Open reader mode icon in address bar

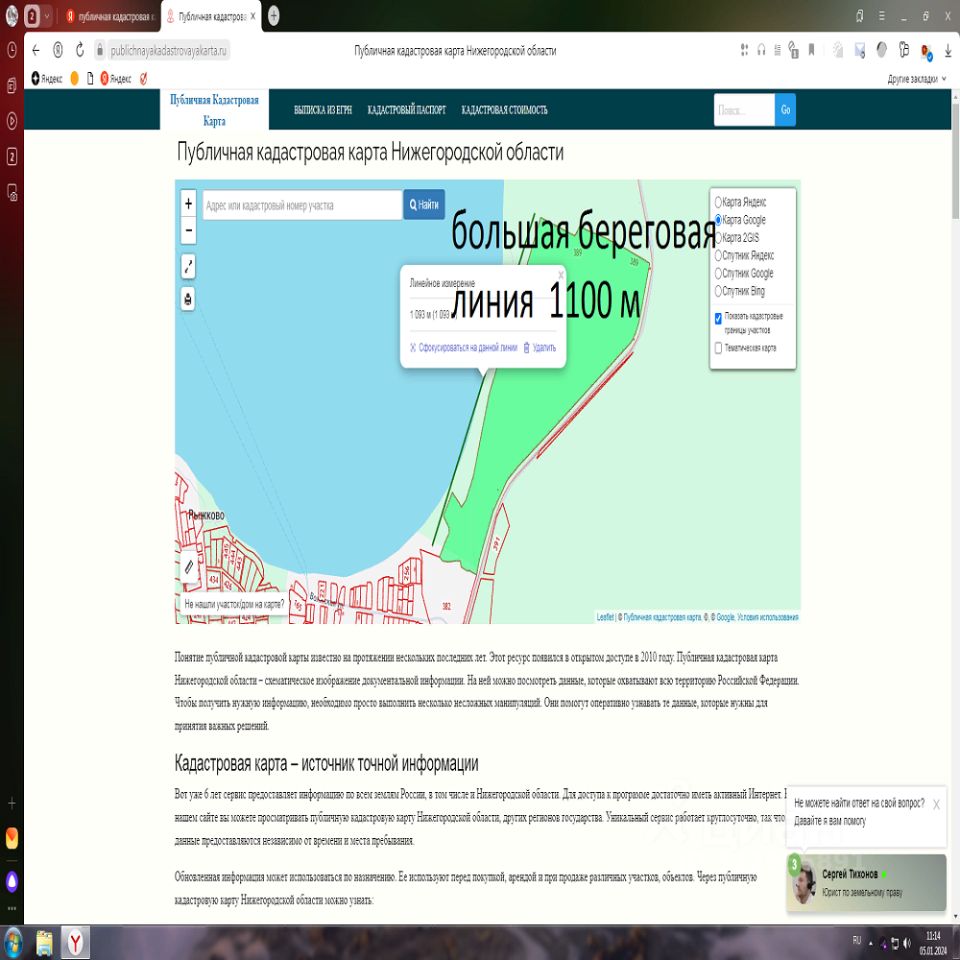[x=778, y=50]
